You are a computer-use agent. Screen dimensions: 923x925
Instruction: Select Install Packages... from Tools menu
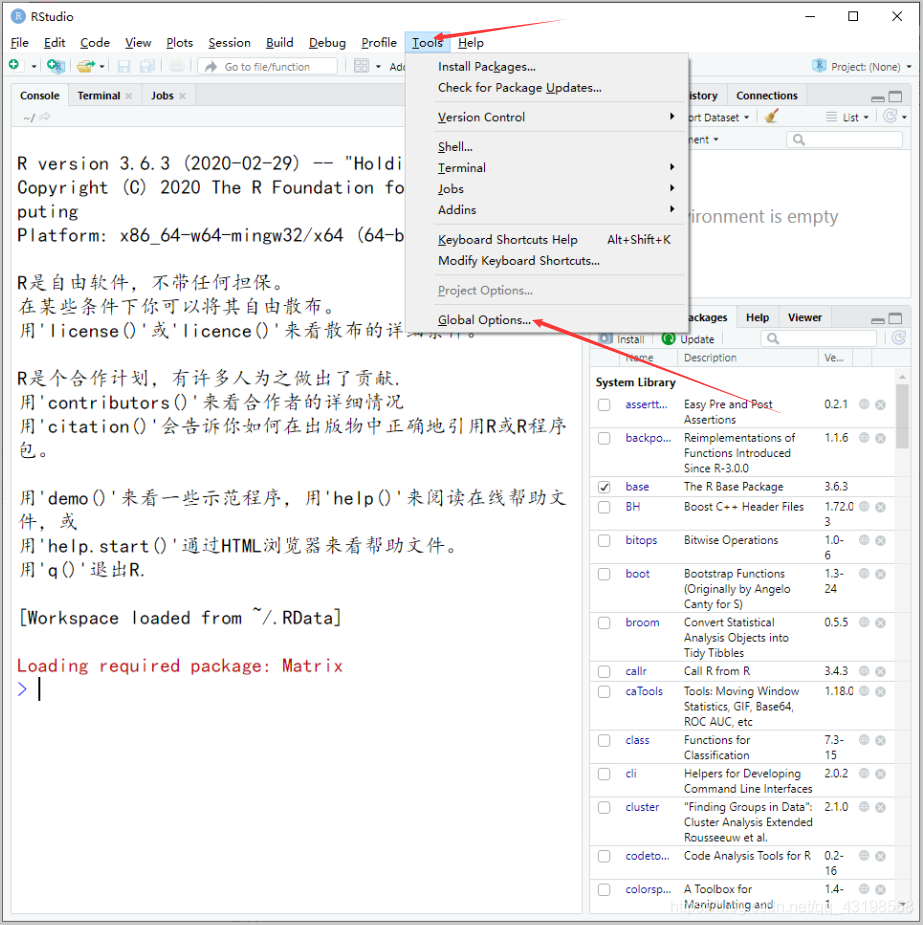487,67
